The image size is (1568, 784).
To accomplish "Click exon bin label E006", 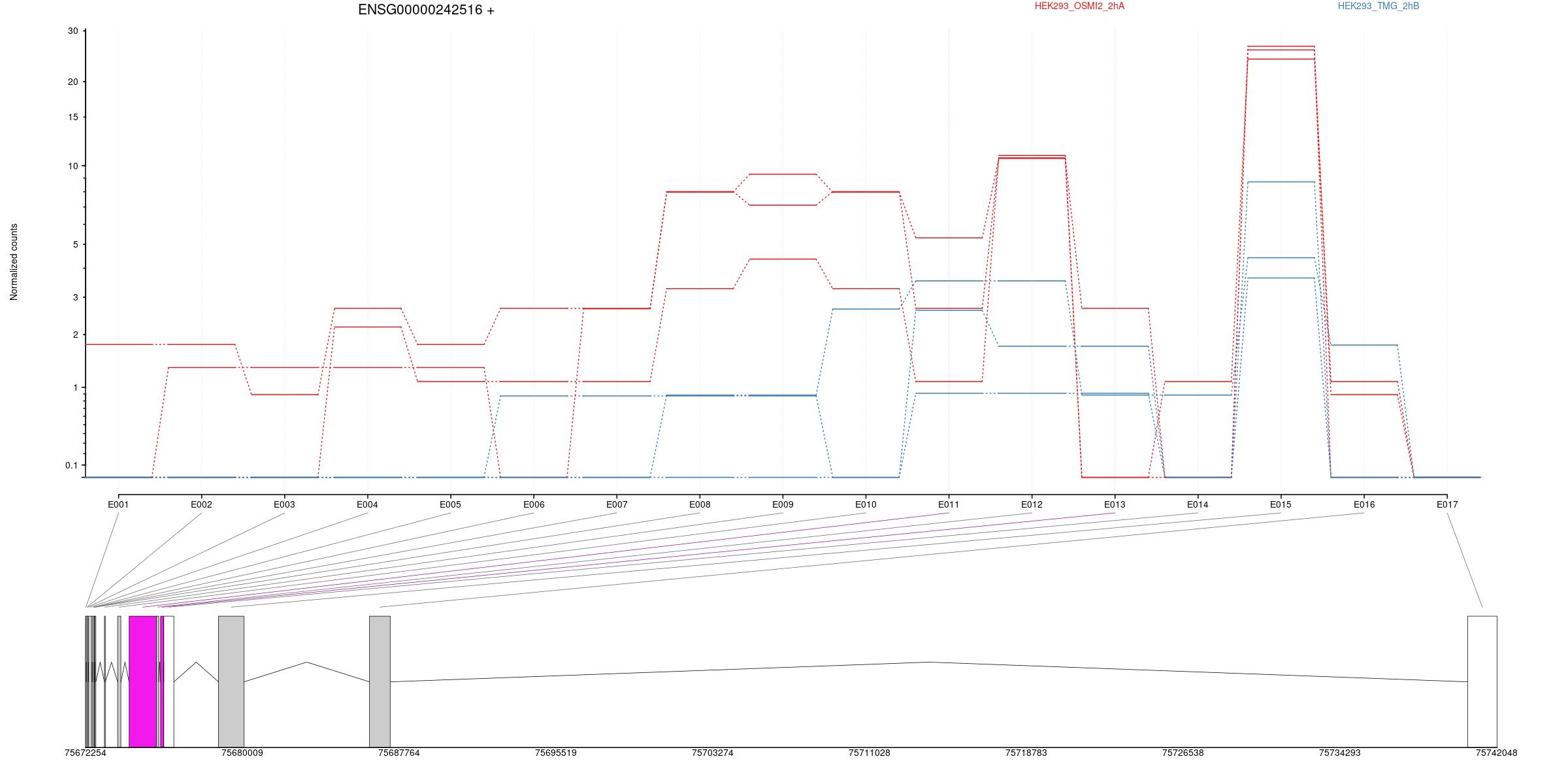I will click(534, 504).
